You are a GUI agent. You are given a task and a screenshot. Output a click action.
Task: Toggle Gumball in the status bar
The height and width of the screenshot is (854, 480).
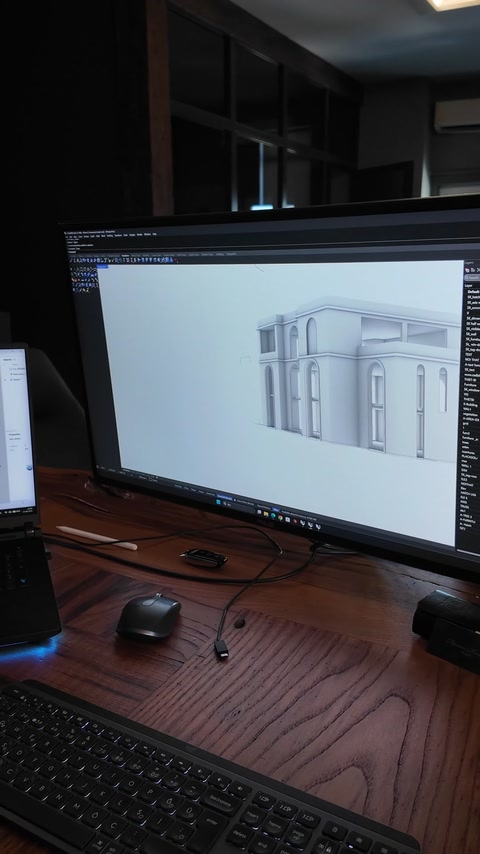click(x=224, y=497)
